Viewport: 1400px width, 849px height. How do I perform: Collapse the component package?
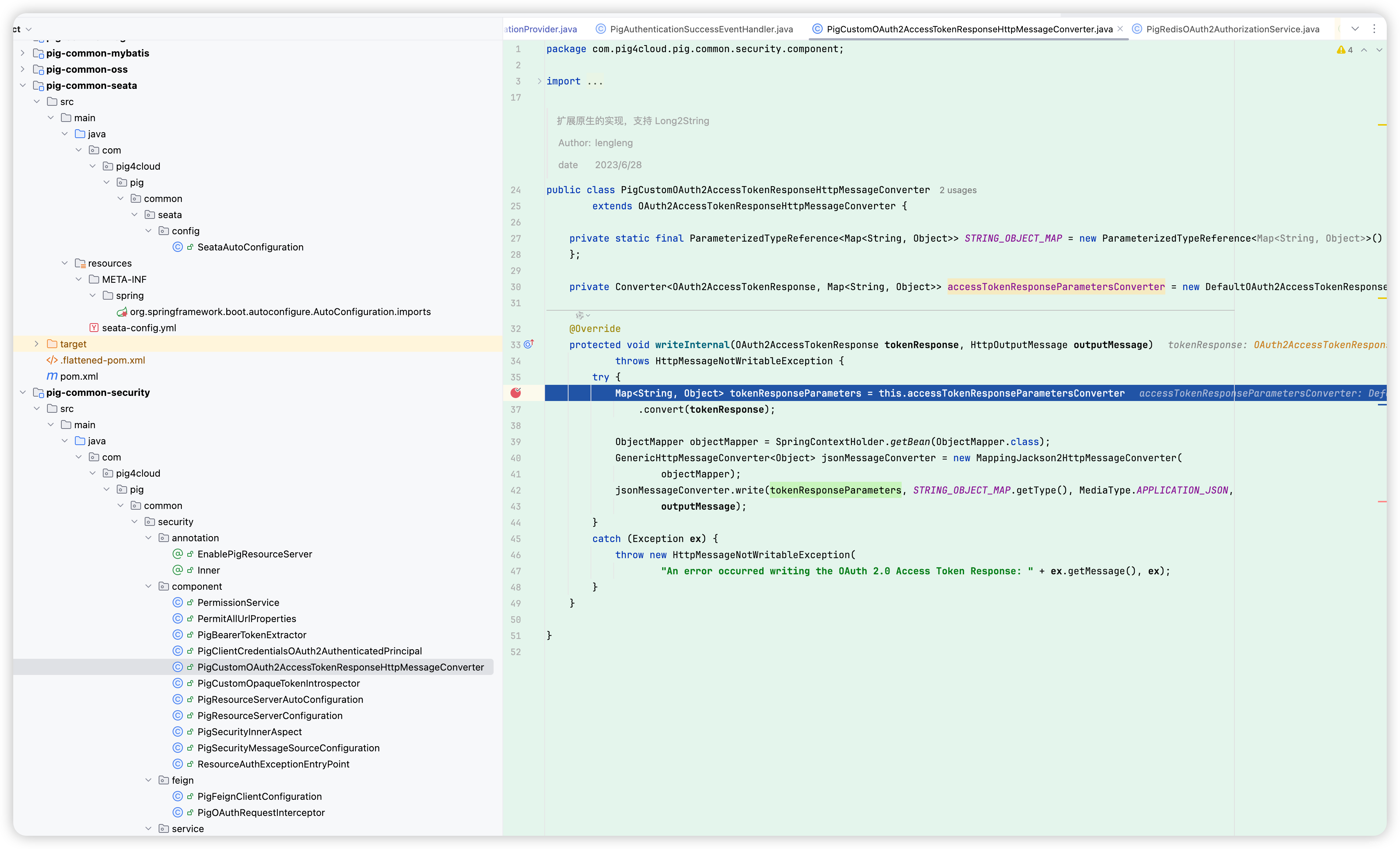[148, 586]
